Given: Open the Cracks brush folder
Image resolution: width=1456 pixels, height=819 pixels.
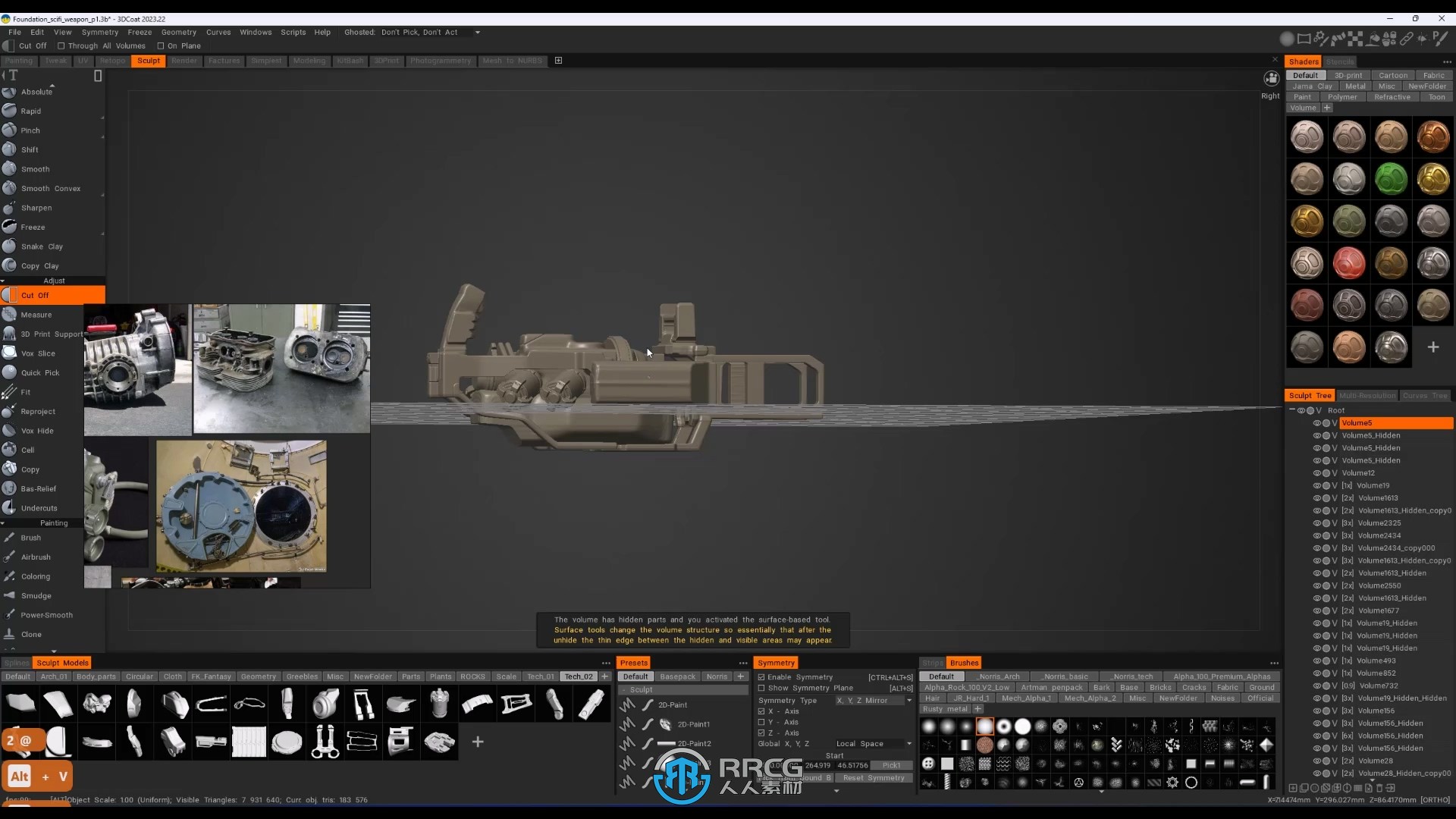Looking at the screenshot, I should tap(1194, 688).
